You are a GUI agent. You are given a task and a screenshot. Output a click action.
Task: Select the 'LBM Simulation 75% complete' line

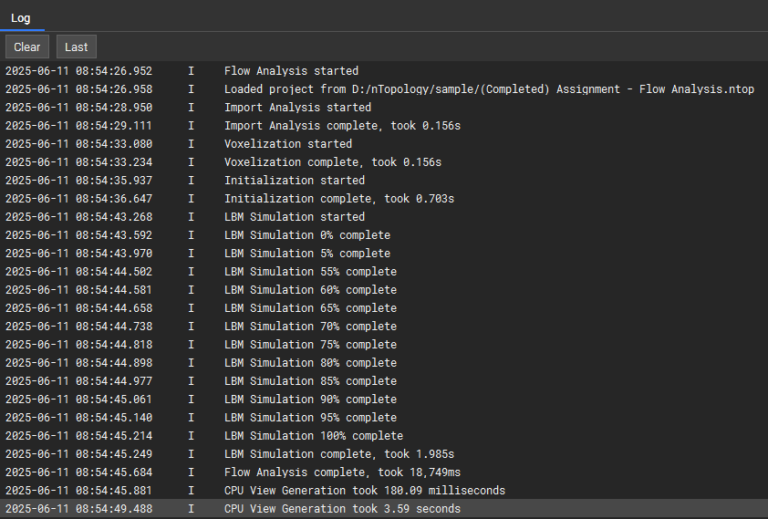310,345
